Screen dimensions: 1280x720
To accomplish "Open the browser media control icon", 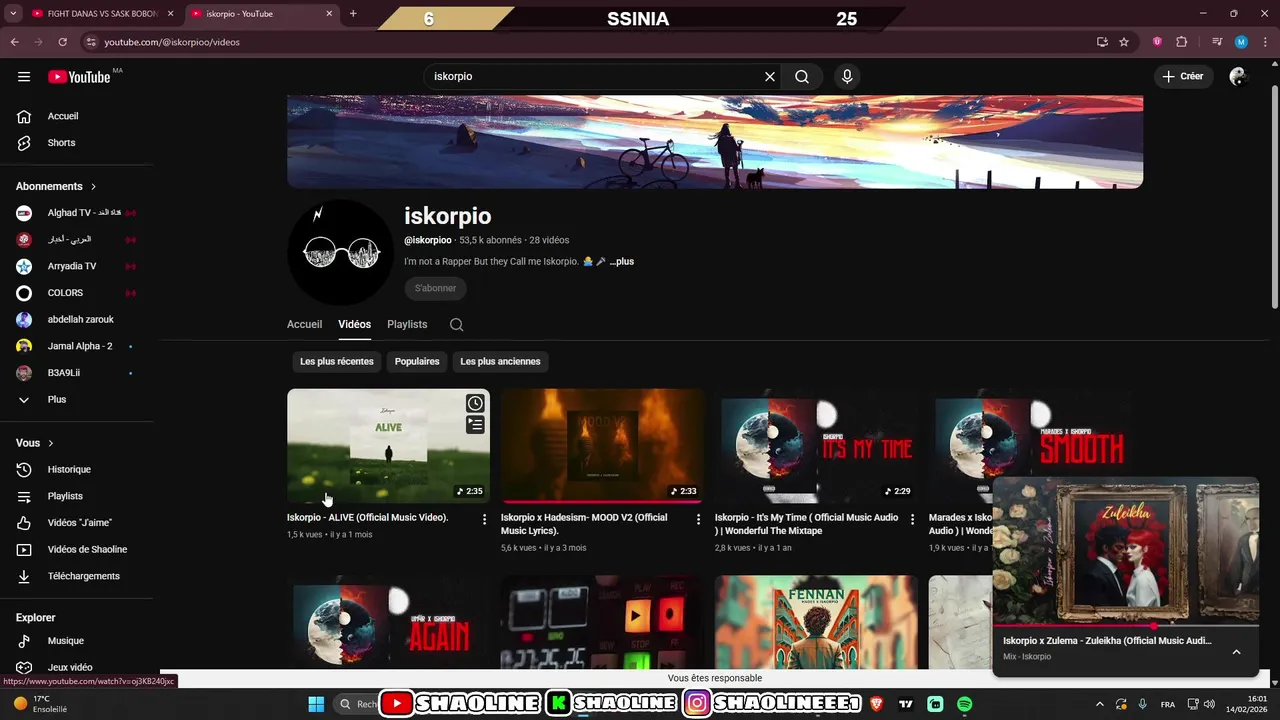I will [x=1217, y=42].
